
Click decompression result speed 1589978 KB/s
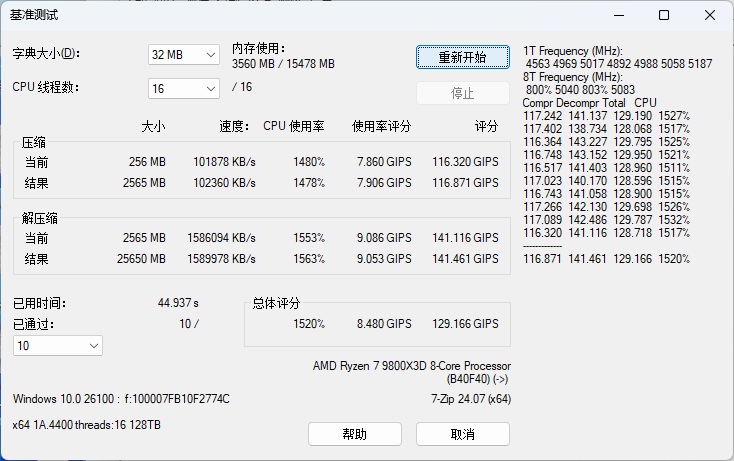221,259
